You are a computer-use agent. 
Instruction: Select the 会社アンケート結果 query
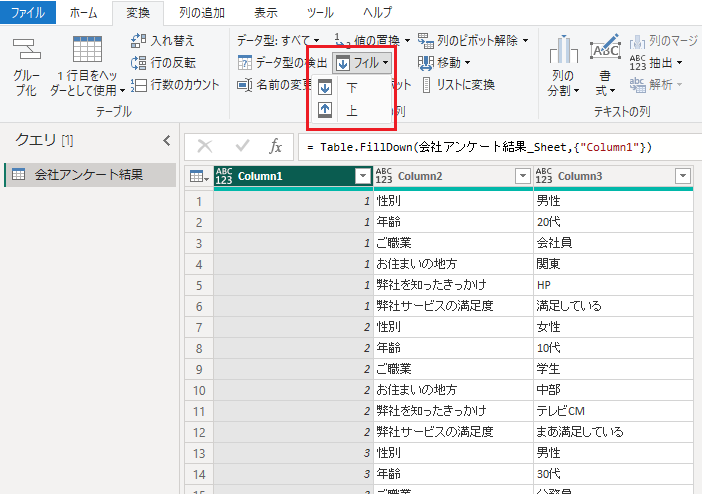tap(88, 175)
